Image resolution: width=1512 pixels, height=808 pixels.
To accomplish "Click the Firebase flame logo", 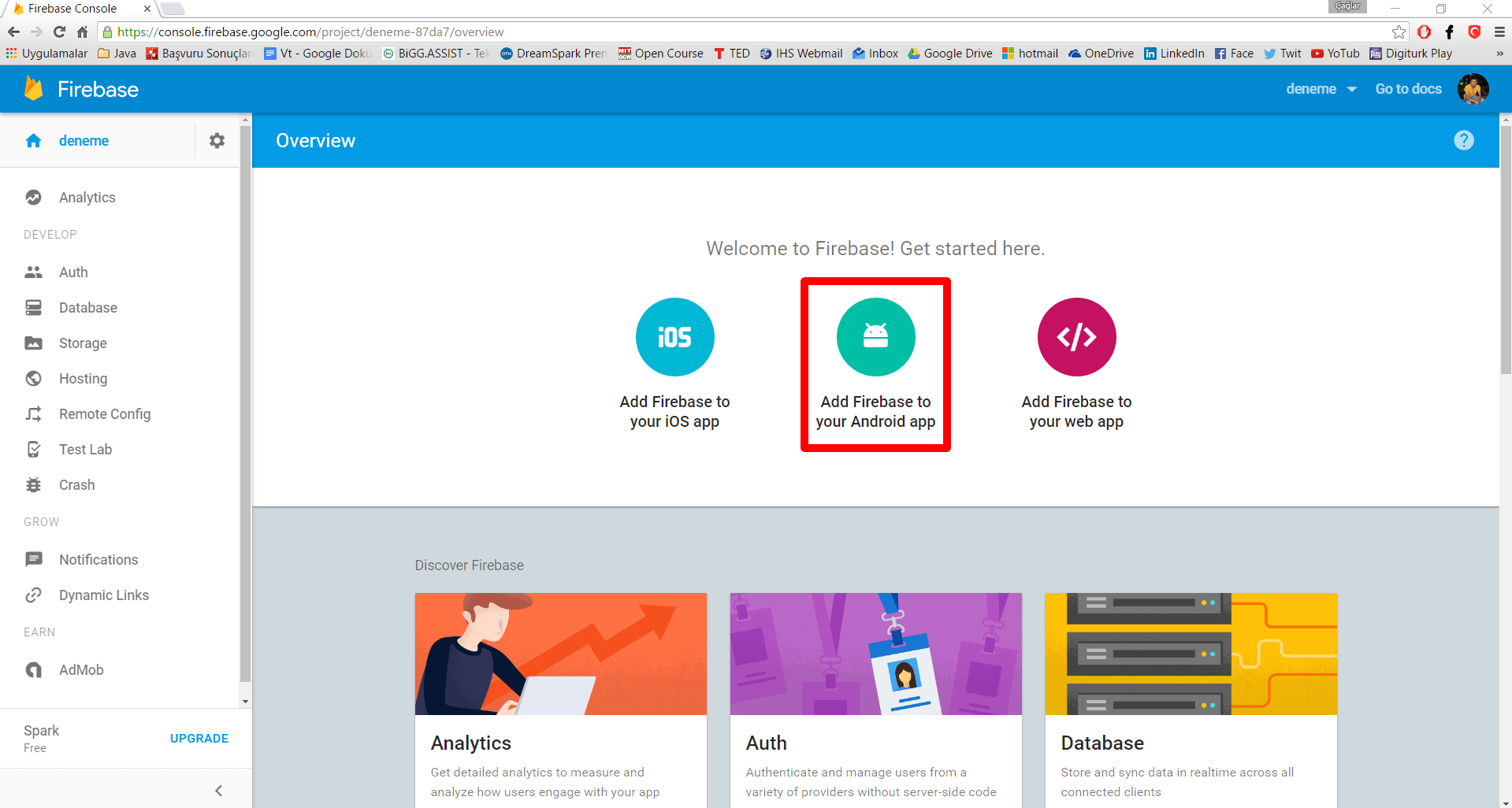I will pos(33,88).
